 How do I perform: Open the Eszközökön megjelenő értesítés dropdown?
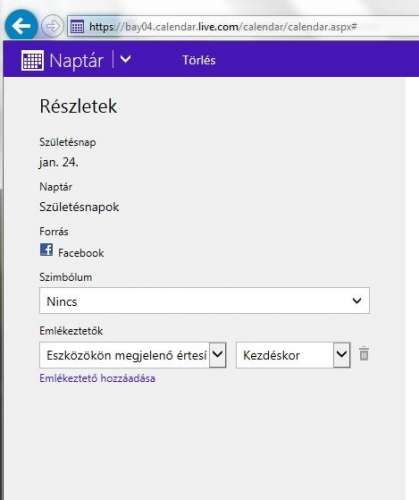(x=133, y=355)
